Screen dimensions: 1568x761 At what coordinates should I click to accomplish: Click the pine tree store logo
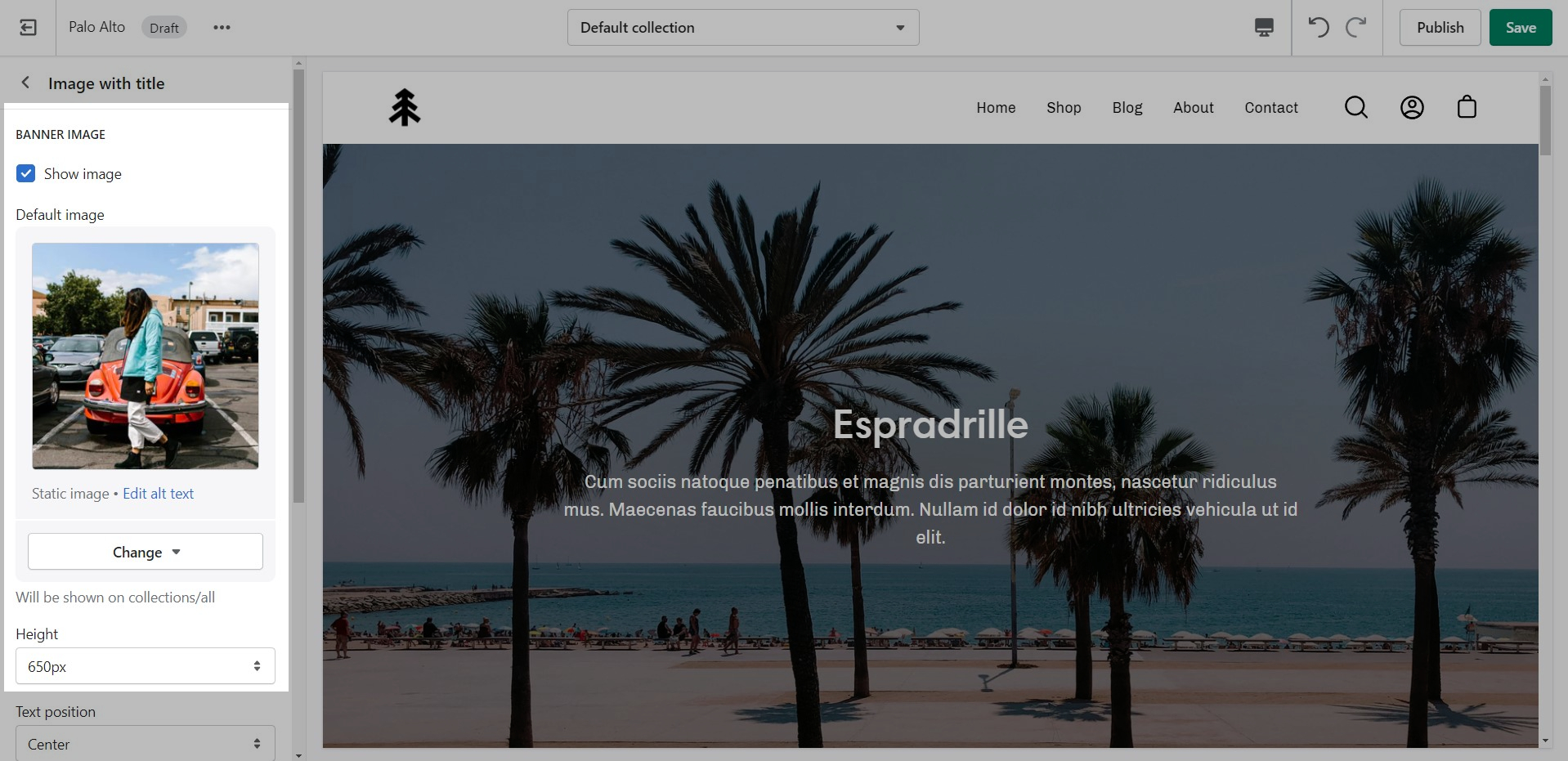[x=405, y=108]
